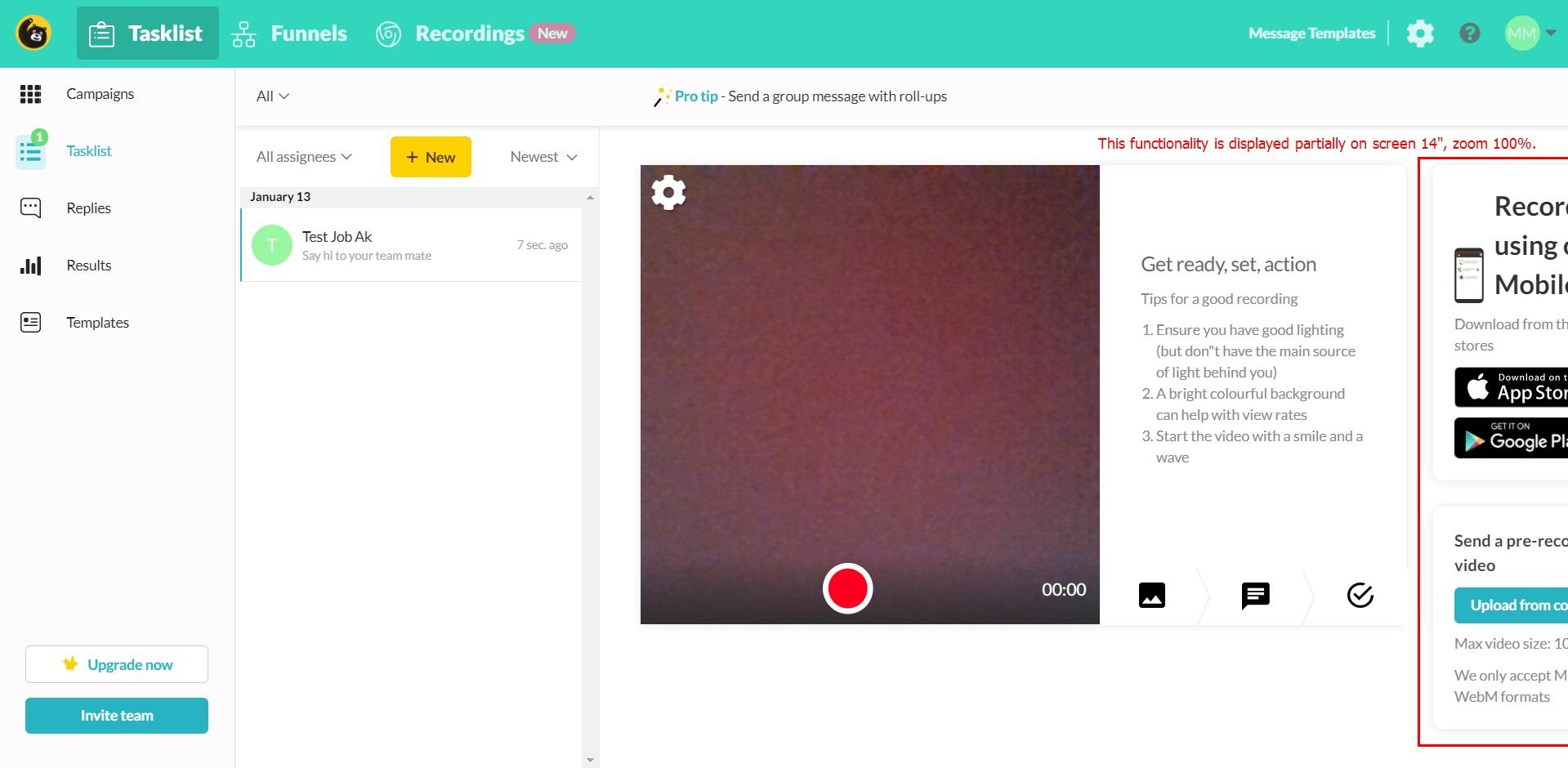Click the Results bar chart icon
The width and height of the screenshot is (1568, 768).
(x=30, y=266)
